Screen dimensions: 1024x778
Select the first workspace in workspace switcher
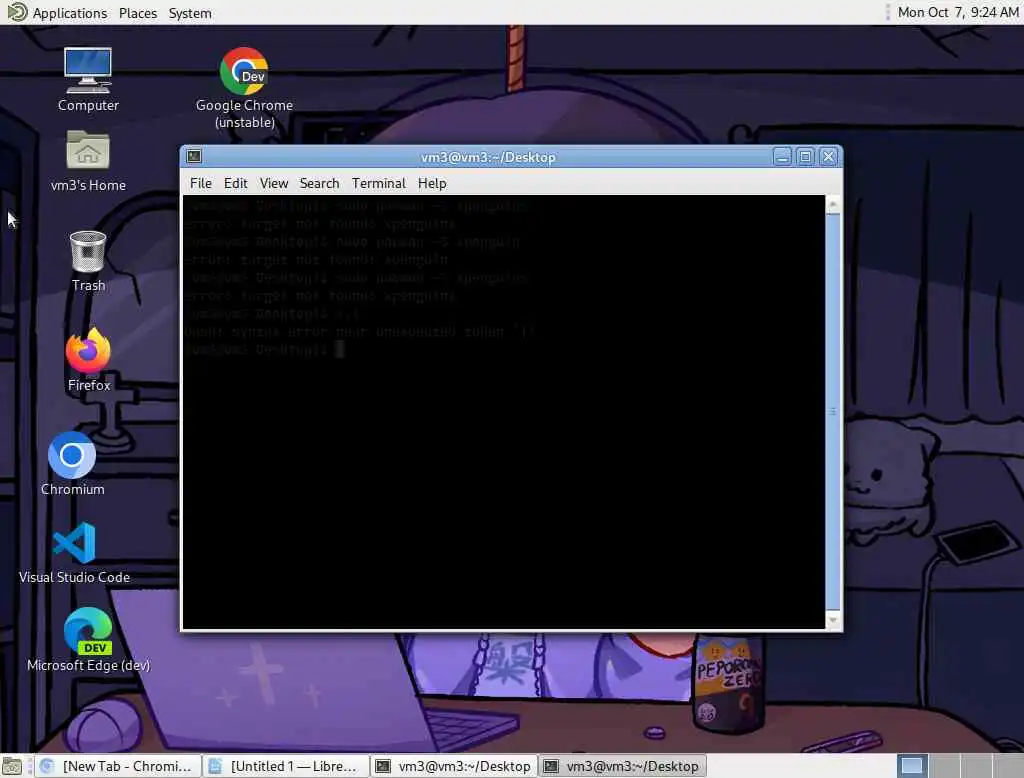(x=912, y=766)
